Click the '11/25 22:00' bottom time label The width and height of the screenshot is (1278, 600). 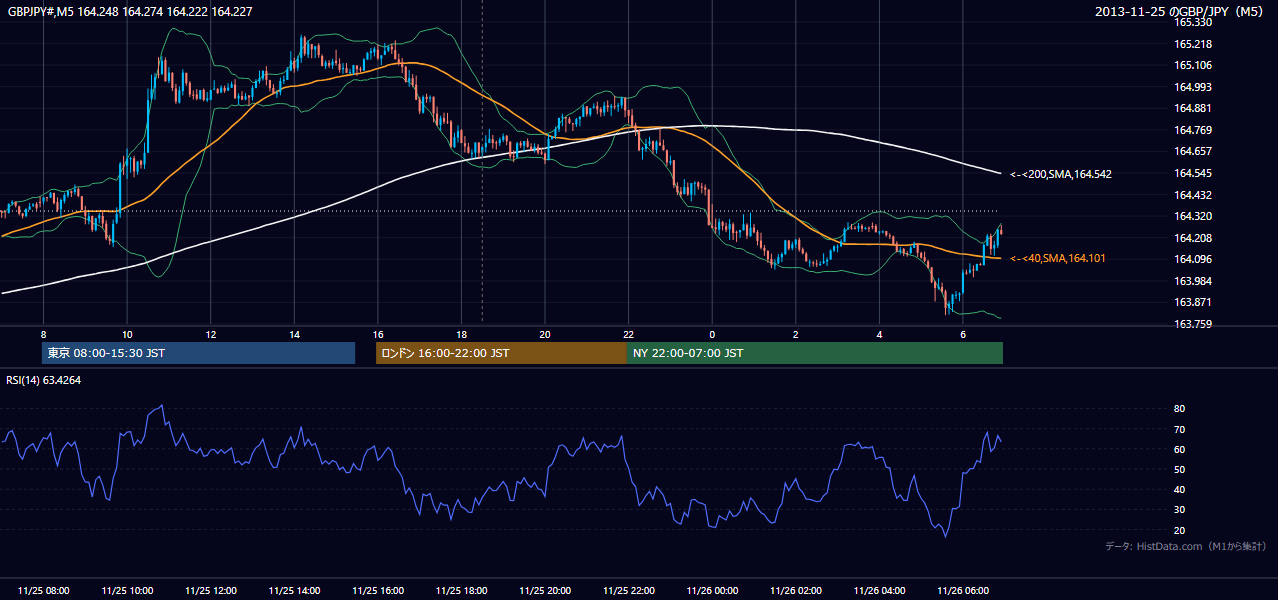(x=629, y=591)
